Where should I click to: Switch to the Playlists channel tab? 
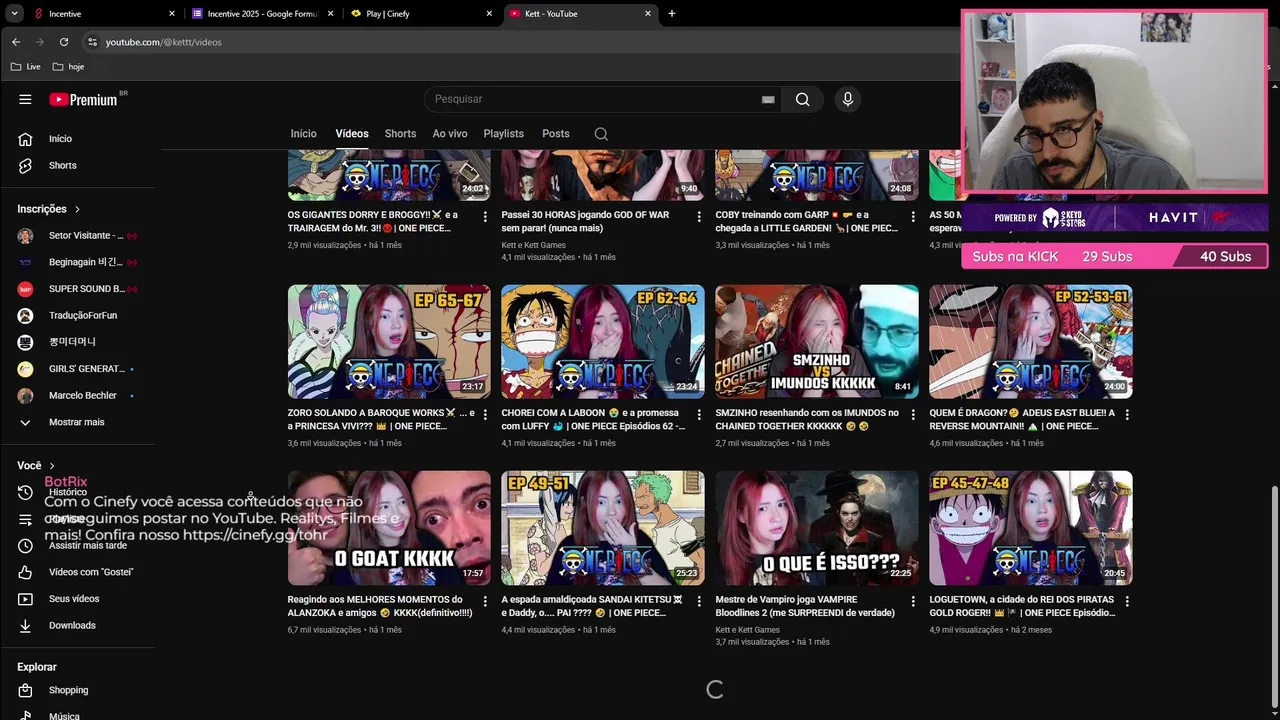504,134
